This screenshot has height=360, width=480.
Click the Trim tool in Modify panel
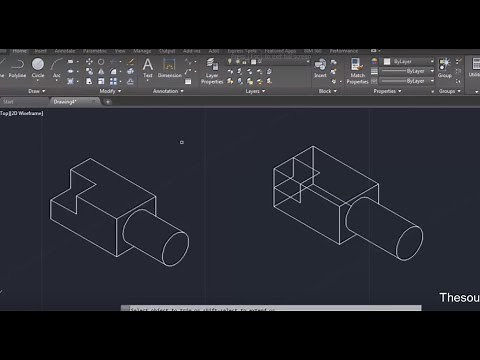tap(113, 62)
